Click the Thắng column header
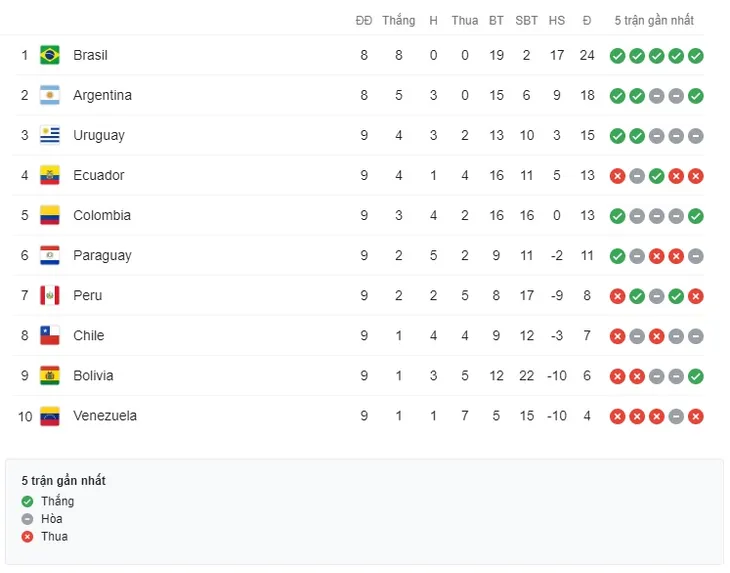 (399, 20)
